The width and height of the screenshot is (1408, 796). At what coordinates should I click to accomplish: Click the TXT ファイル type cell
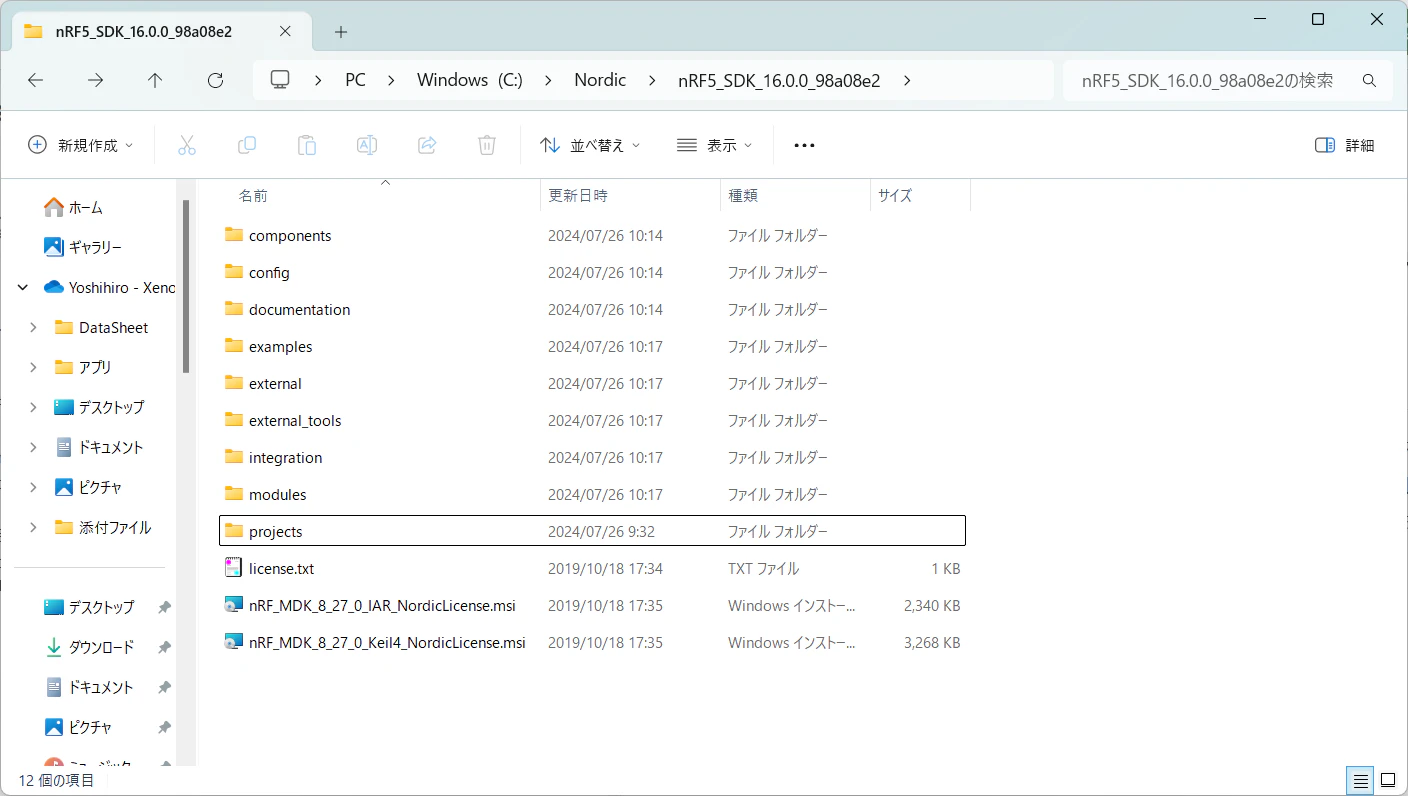point(763,568)
